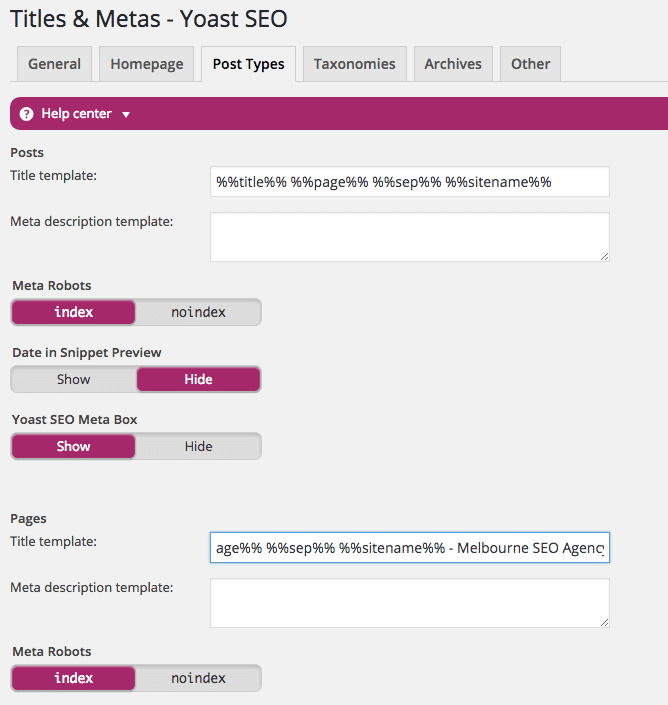Open the Taxonomies tab
Screen dimensions: 668x705
point(355,64)
